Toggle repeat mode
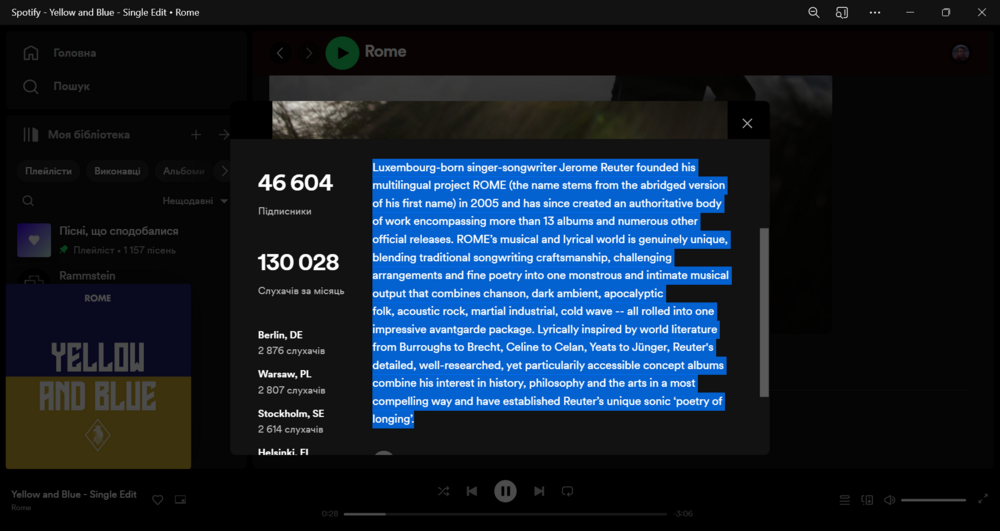 pyautogui.click(x=568, y=491)
